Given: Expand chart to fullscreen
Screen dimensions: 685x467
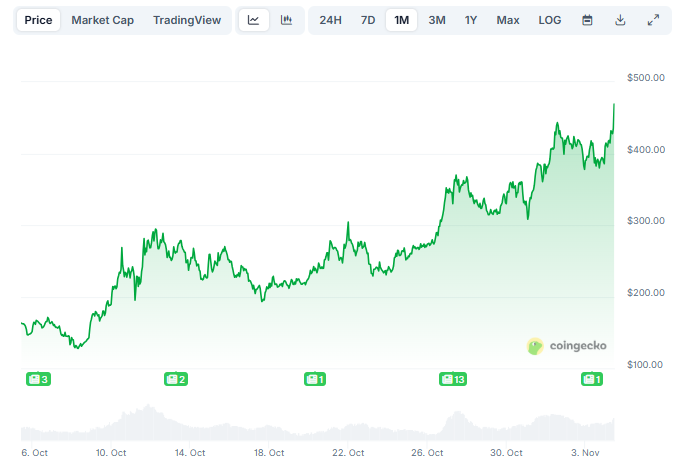Looking at the screenshot, I should (x=653, y=20).
